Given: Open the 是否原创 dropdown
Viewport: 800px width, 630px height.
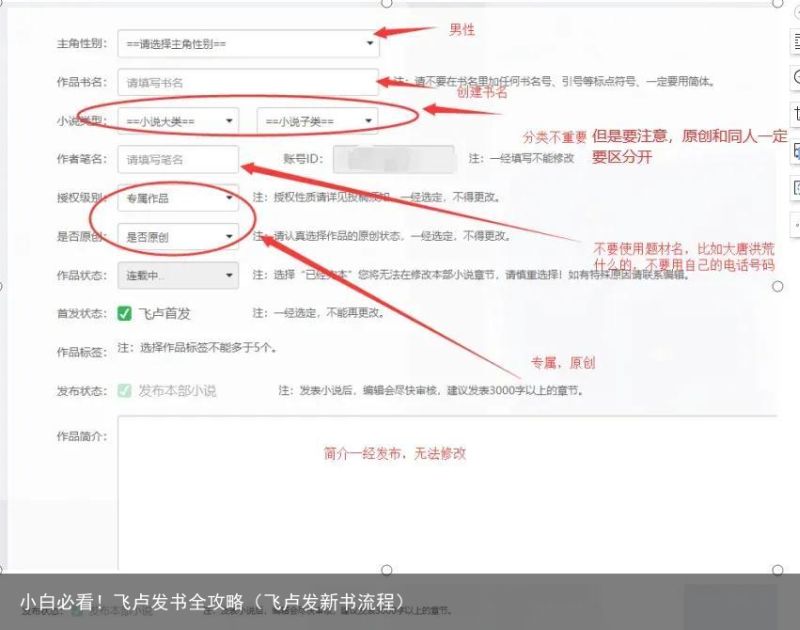Looking at the screenshot, I should tap(178, 237).
